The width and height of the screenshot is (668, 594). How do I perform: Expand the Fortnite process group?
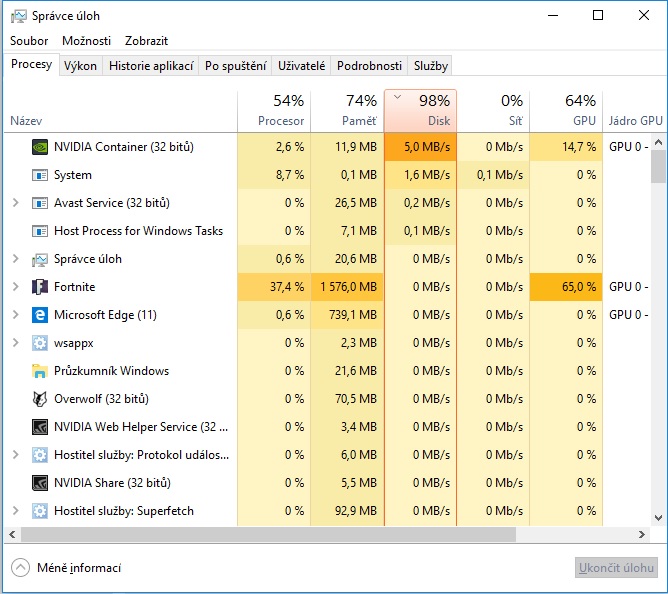(x=15, y=287)
